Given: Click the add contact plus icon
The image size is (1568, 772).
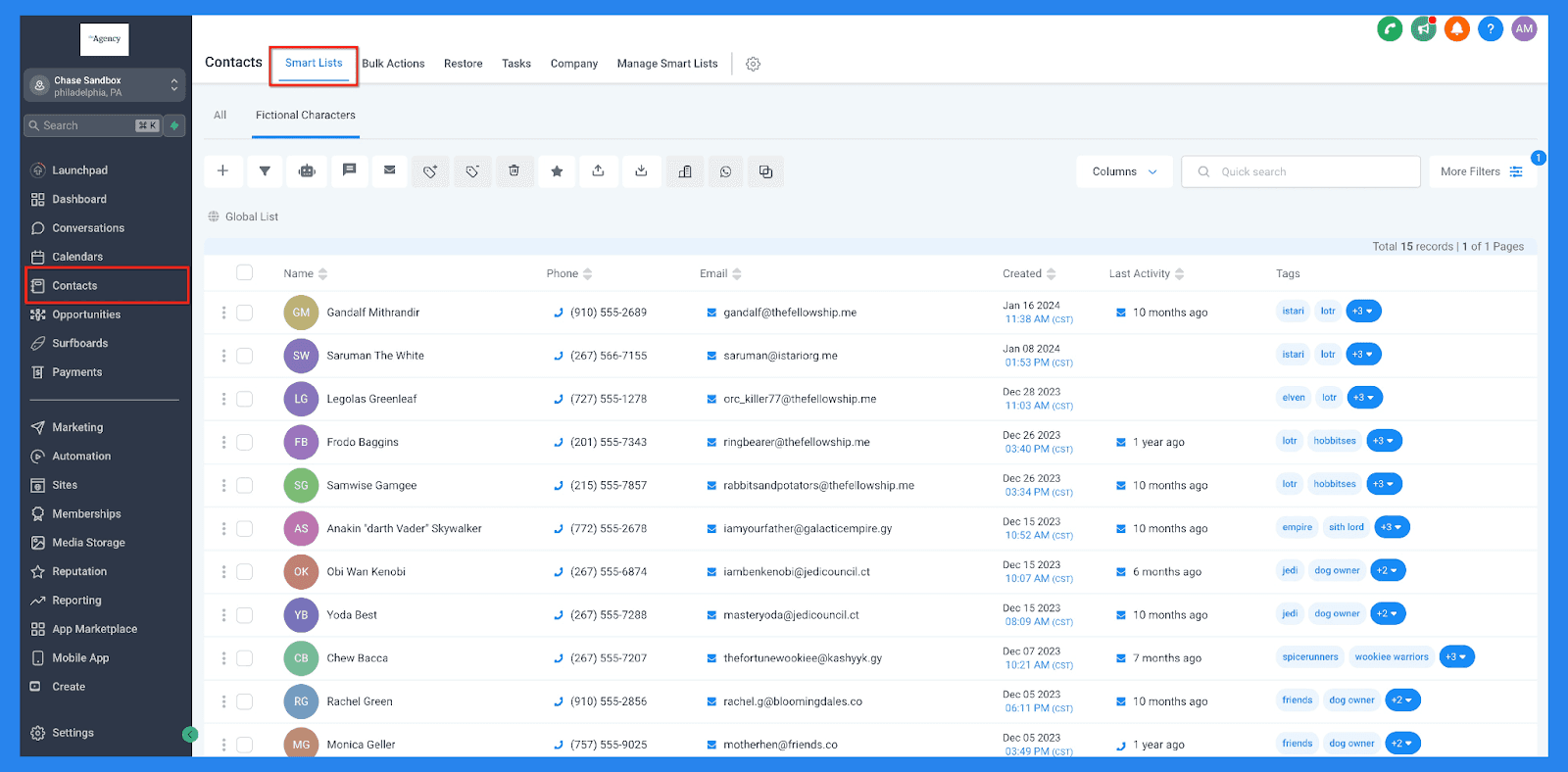Looking at the screenshot, I should [223, 171].
